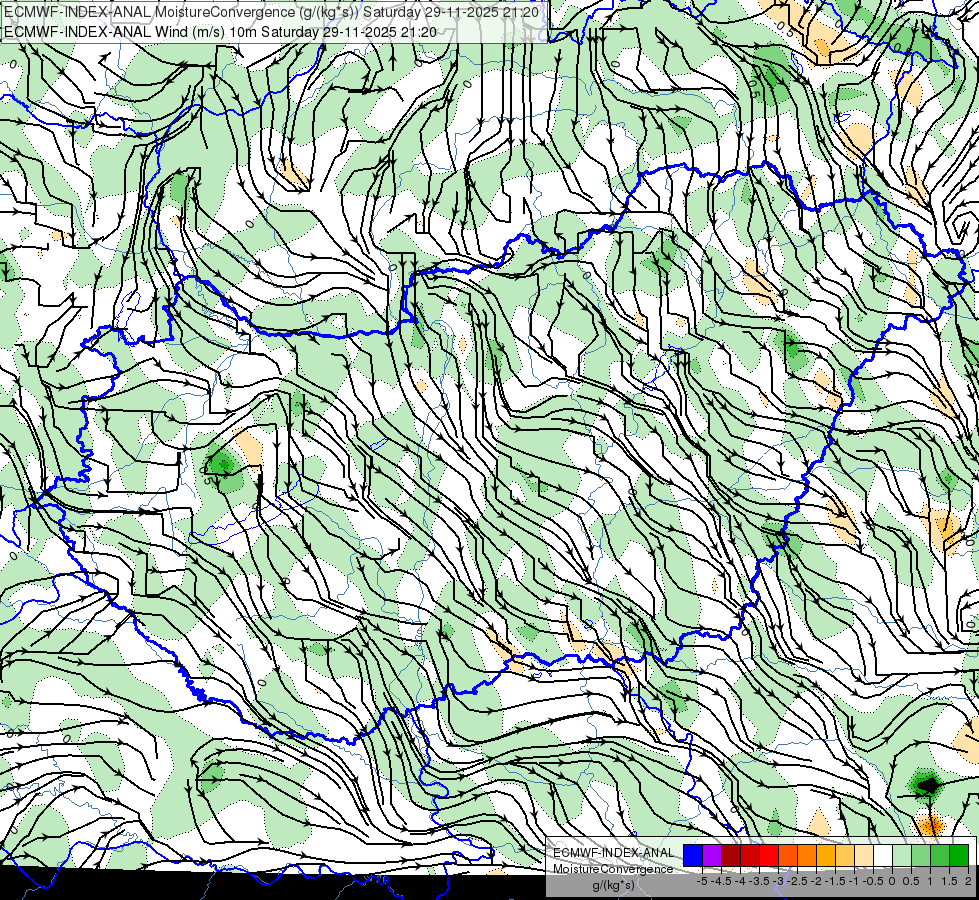Image resolution: width=979 pixels, height=900 pixels.
Task: Click the legend unit 'g/(kg*s)'
Action: click(613, 885)
